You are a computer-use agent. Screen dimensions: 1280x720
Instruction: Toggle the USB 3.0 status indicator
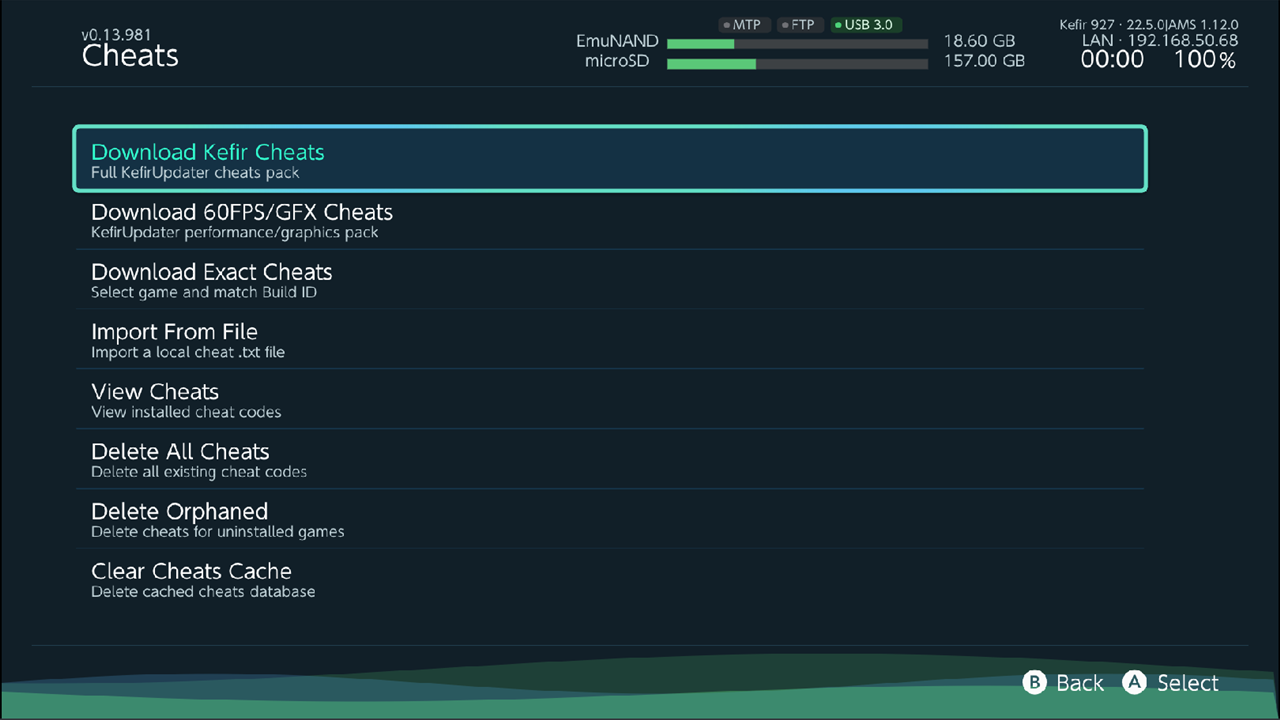867,25
